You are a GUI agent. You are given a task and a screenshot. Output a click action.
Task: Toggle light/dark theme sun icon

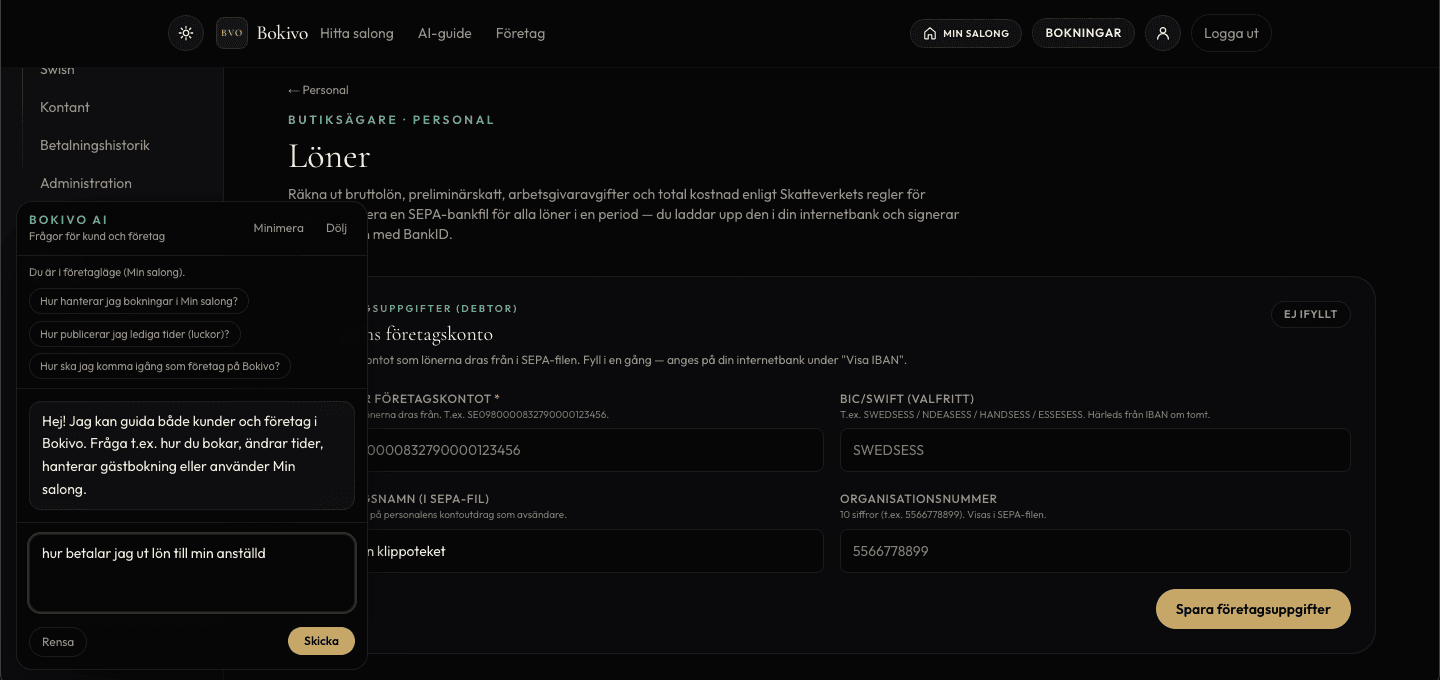pos(185,33)
